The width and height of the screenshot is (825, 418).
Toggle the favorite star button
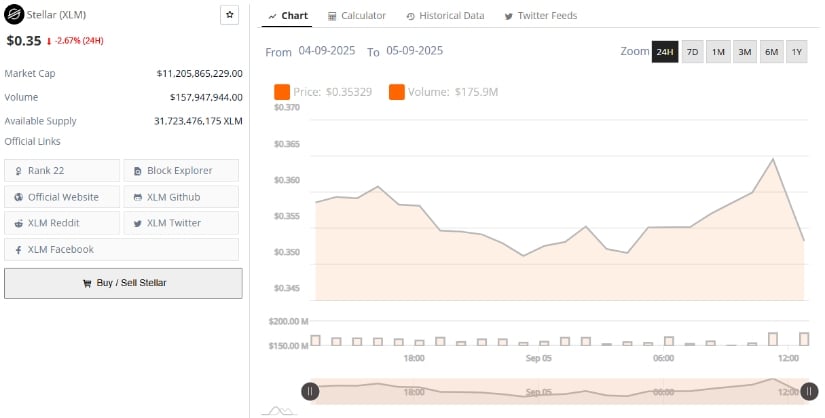point(229,15)
